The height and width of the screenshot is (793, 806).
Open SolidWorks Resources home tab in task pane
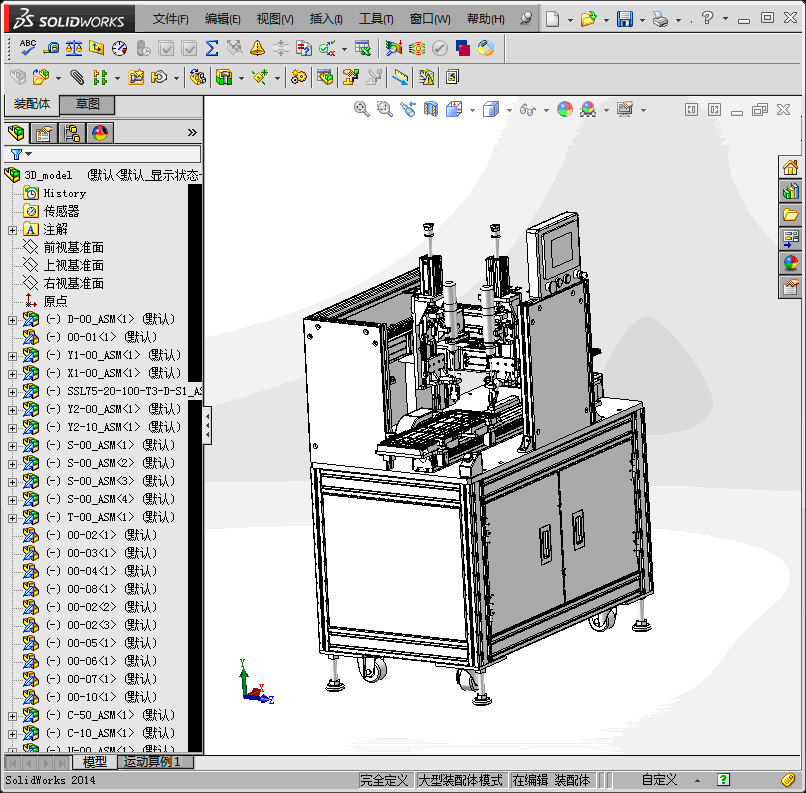(x=791, y=167)
